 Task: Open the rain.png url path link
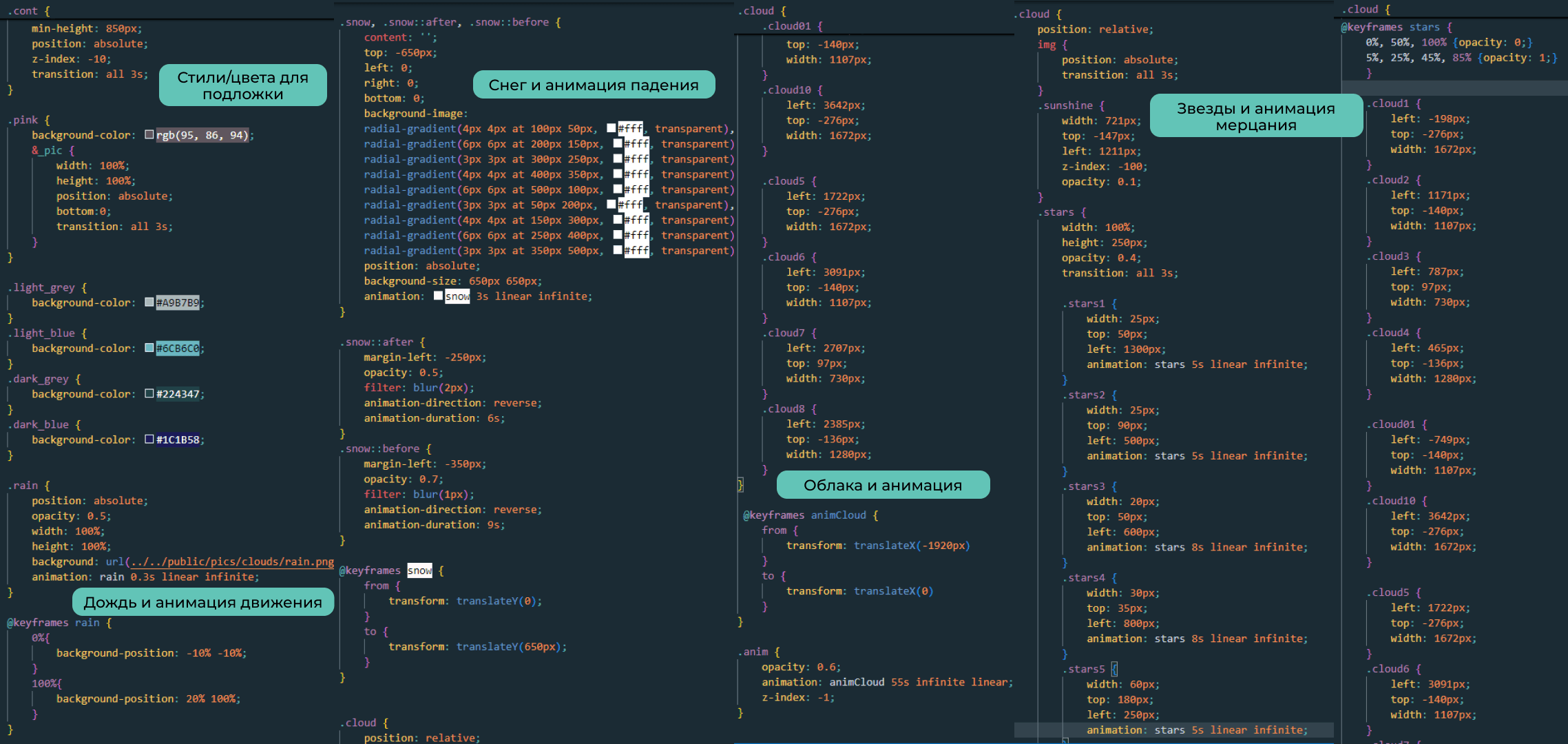click(x=232, y=562)
